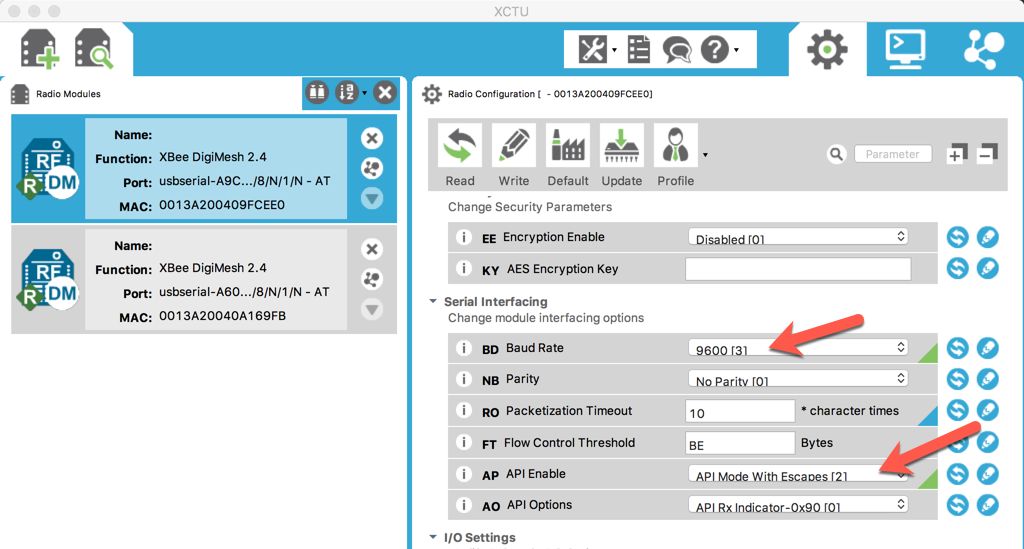This screenshot has width=1024, height=549.
Task: Show info for AO API Options
Action: point(464,505)
